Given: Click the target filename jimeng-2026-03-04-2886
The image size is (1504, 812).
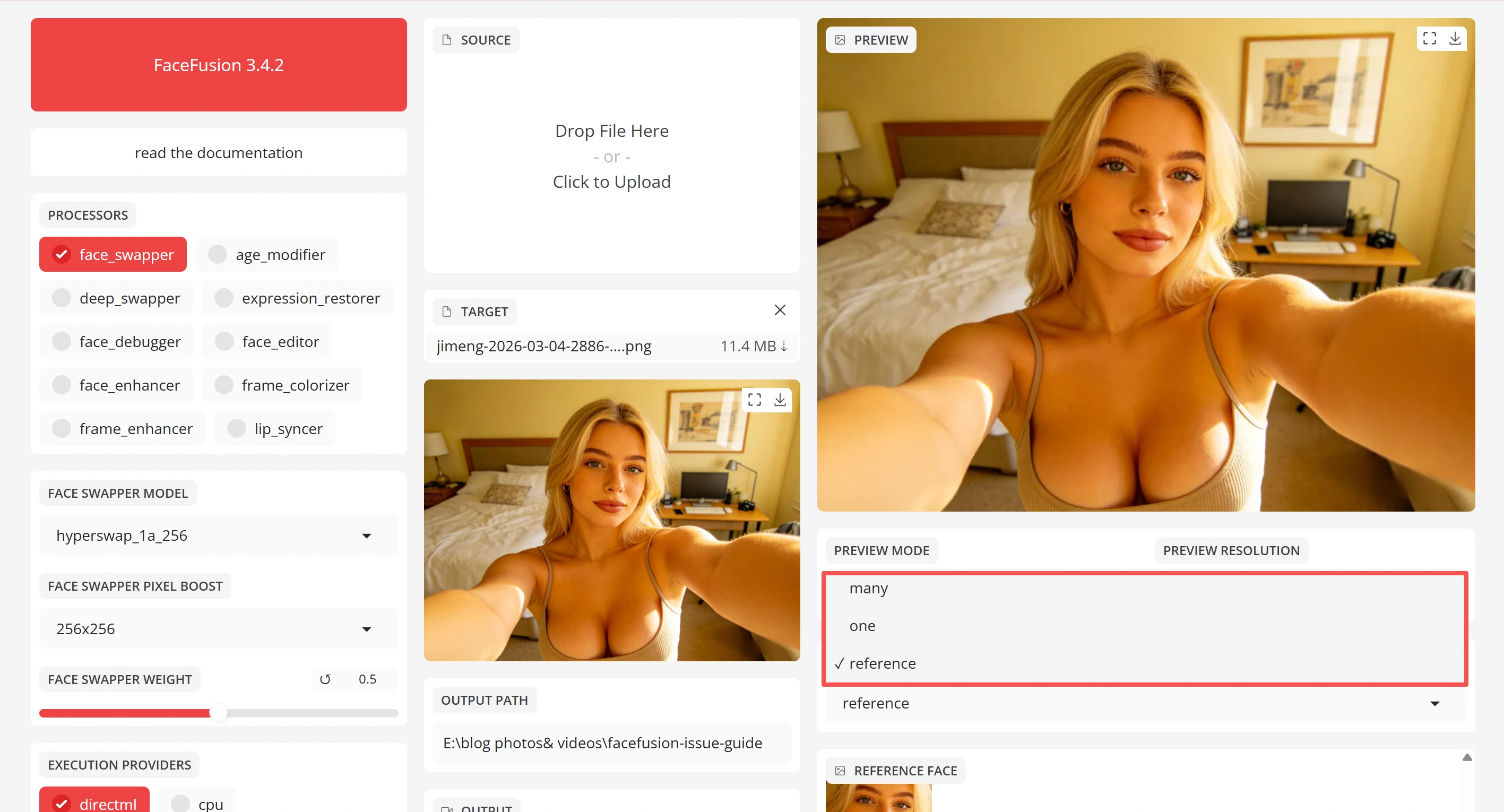Looking at the screenshot, I should coord(543,346).
